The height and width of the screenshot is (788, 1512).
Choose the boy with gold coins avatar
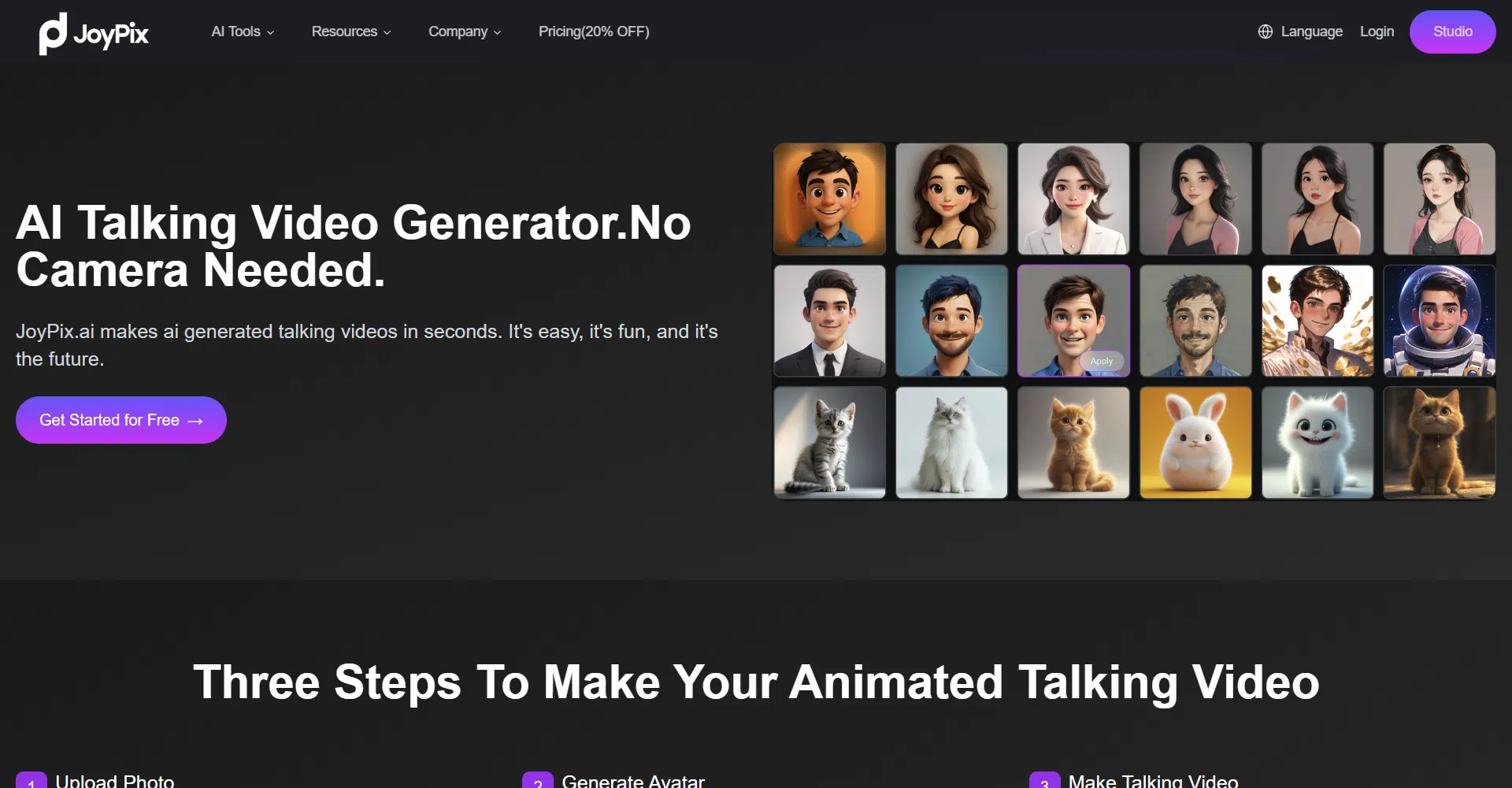(x=1317, y=321)
